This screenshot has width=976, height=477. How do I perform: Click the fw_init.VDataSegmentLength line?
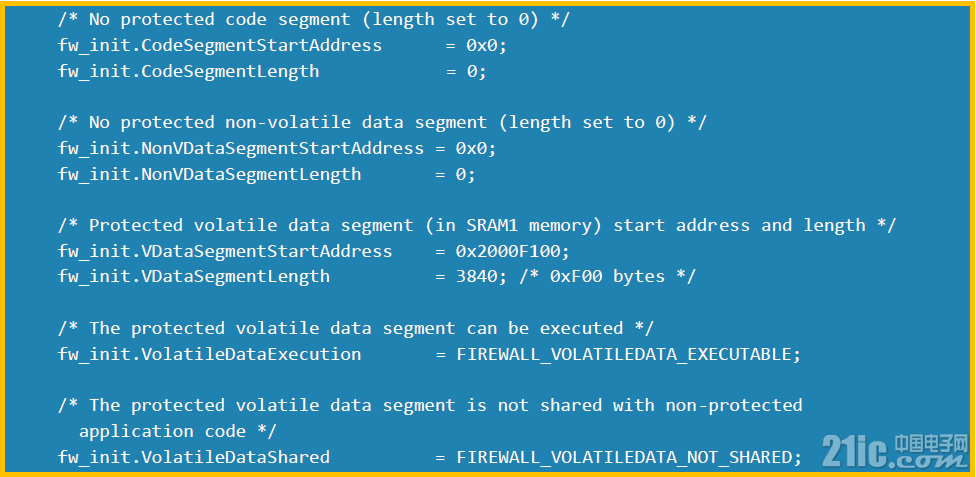[377, 276]
